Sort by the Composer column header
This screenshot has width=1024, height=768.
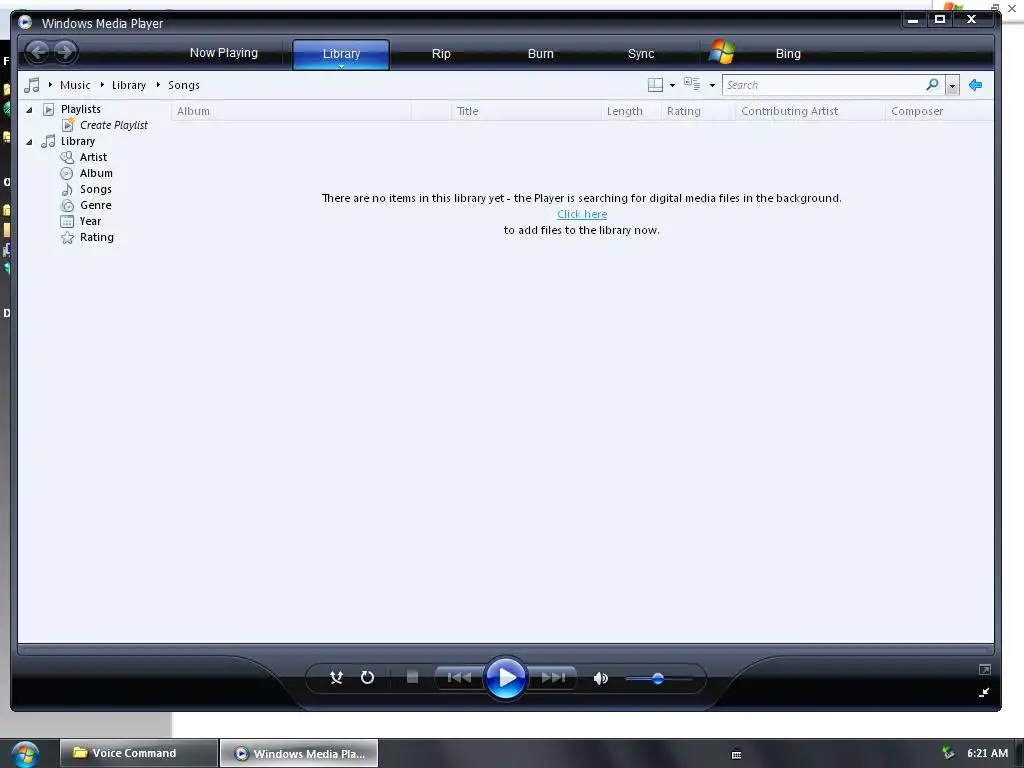940,111
